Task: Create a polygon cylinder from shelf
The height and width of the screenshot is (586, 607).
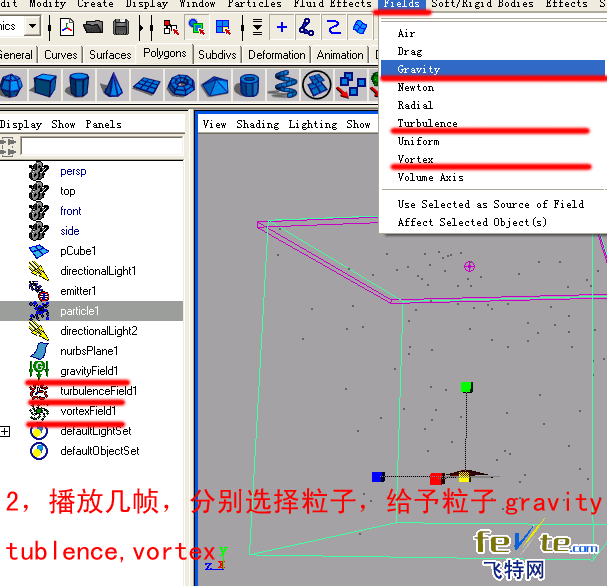Action: coord(79,85)
